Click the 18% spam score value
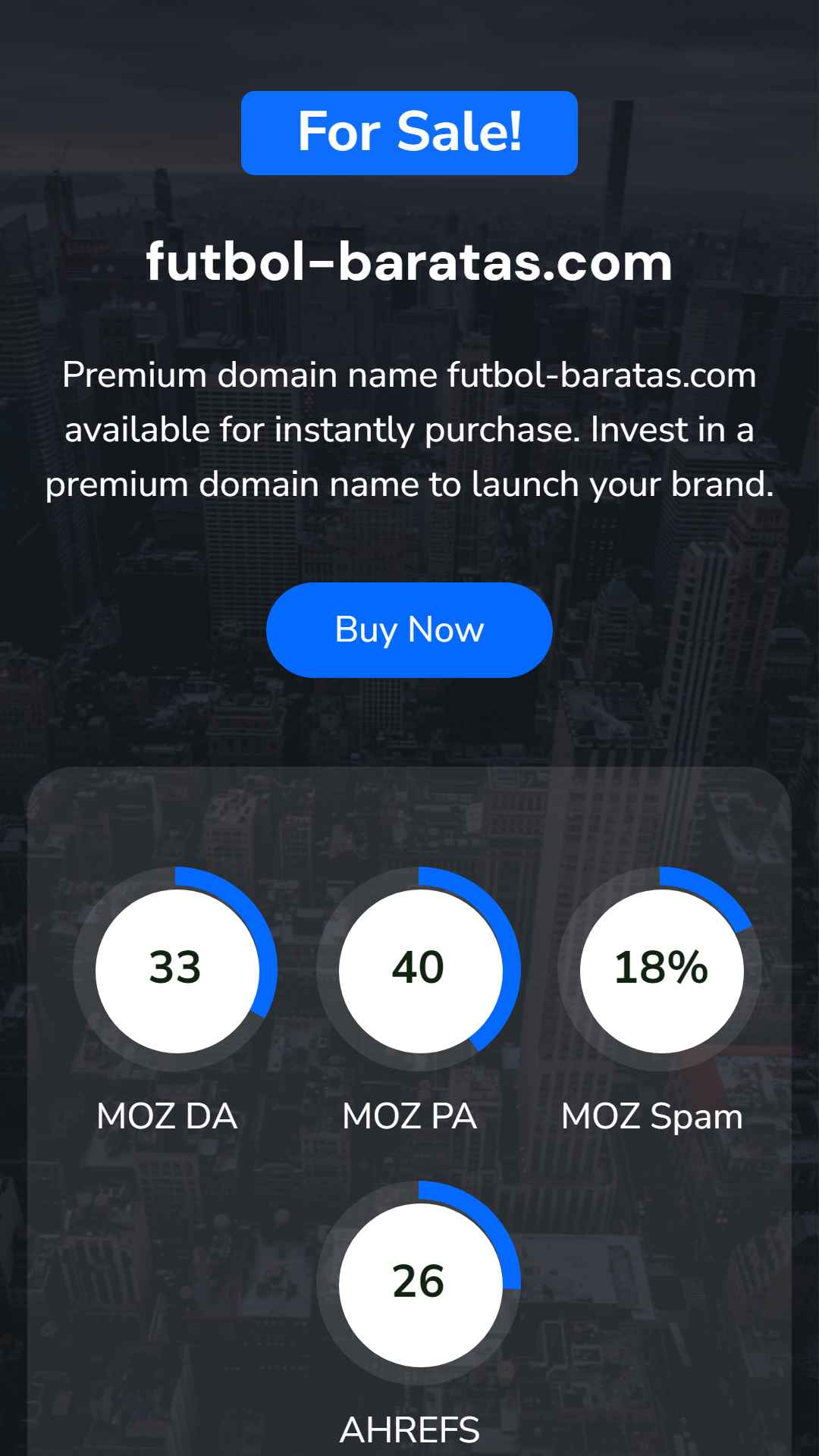This screenshot has width=819, height=1456. 661,968
